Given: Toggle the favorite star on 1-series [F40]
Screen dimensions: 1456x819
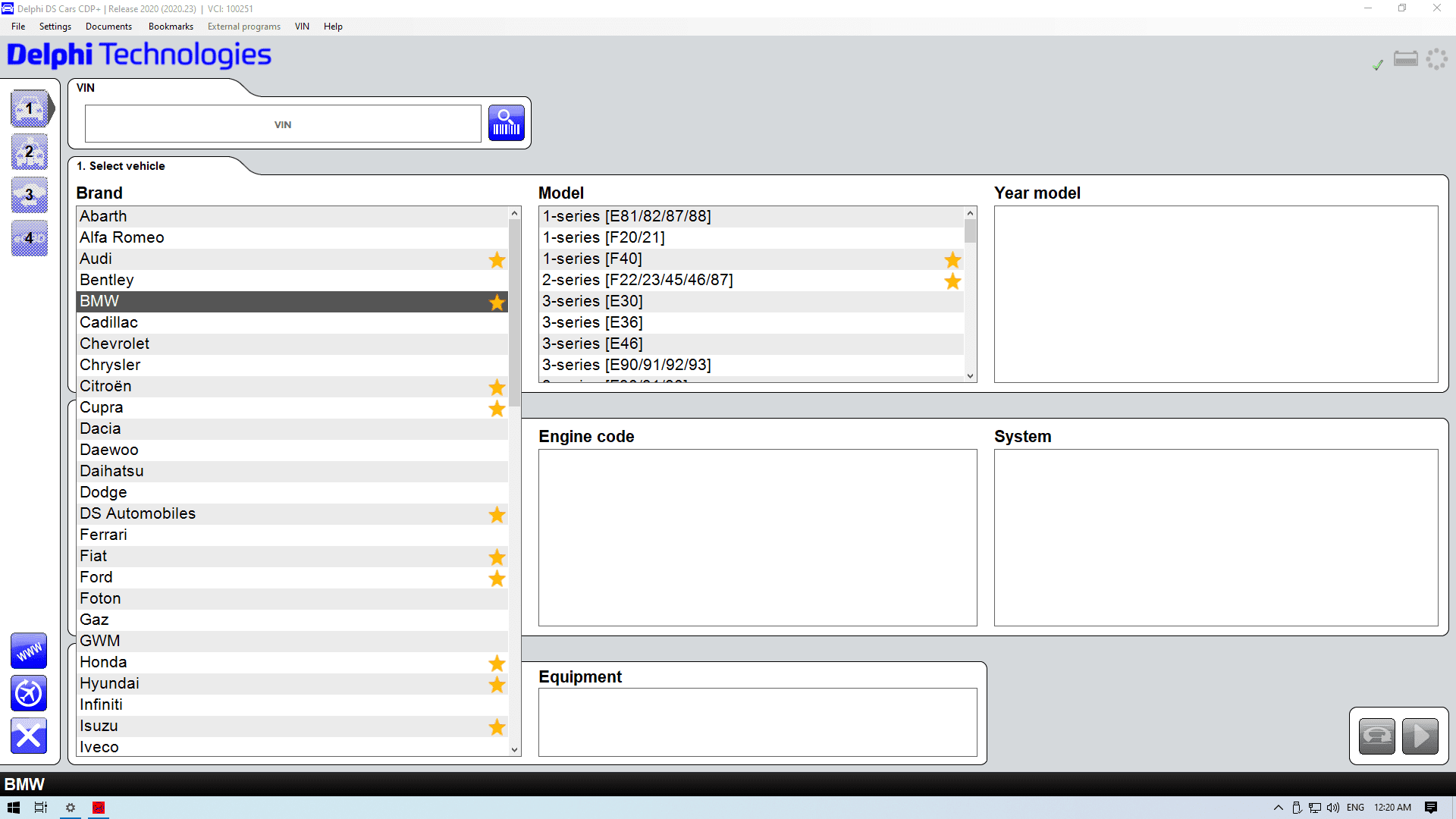Looking at the screenshot, I should 952,260.
